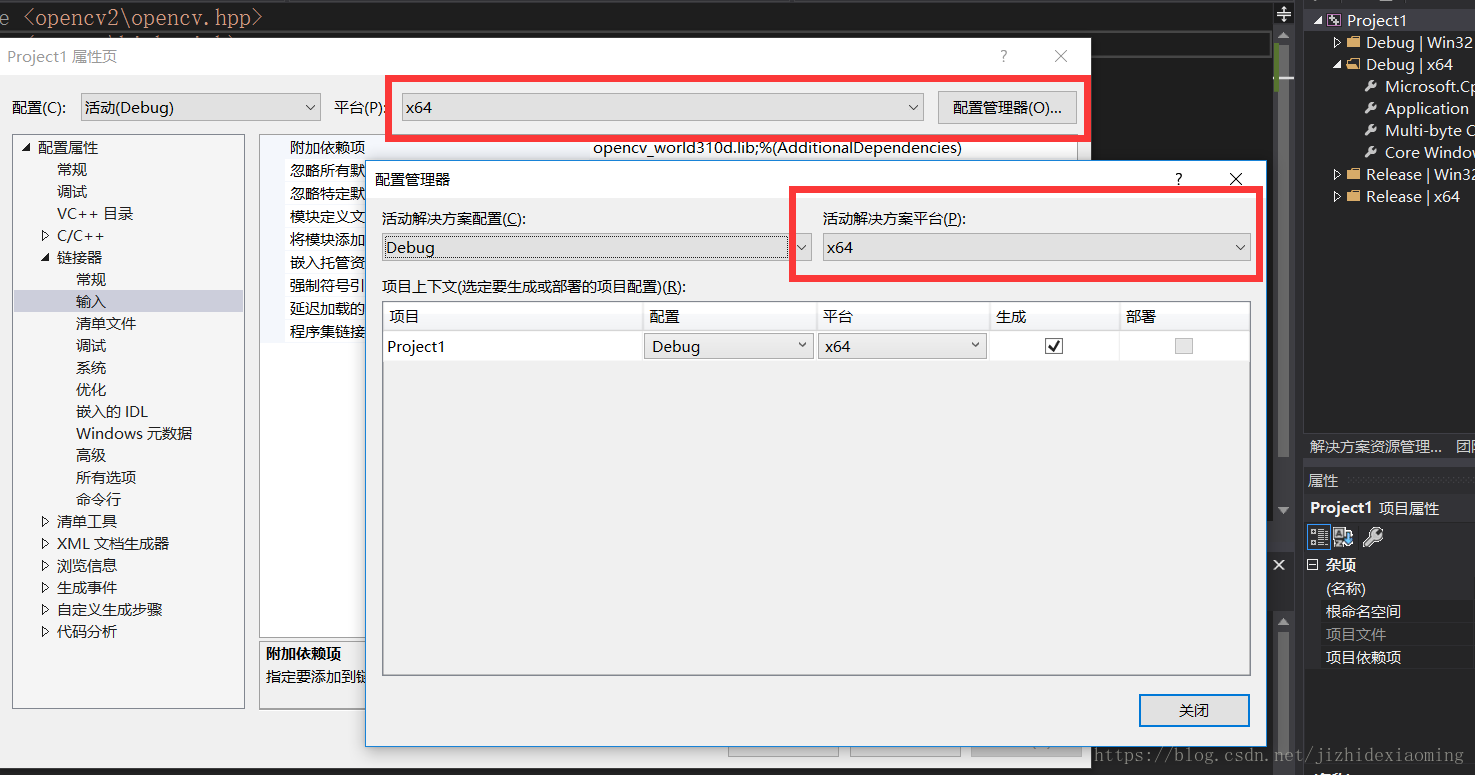The image size is (1475, 775).
Task: Click the editor split handle icon above scrollbar
Action: pos(1284,14)
